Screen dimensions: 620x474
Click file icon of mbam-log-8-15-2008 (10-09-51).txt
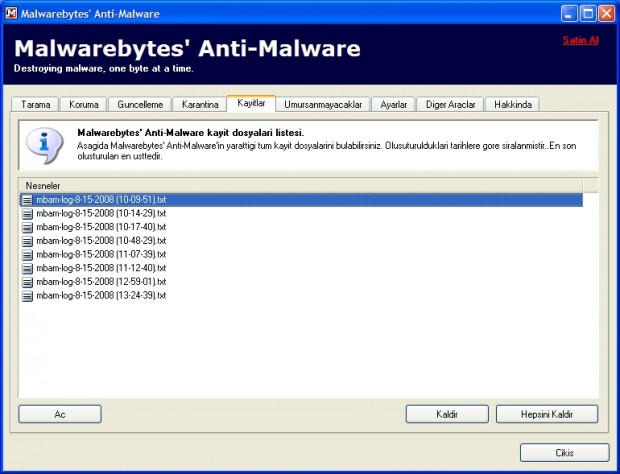(27, 200)
